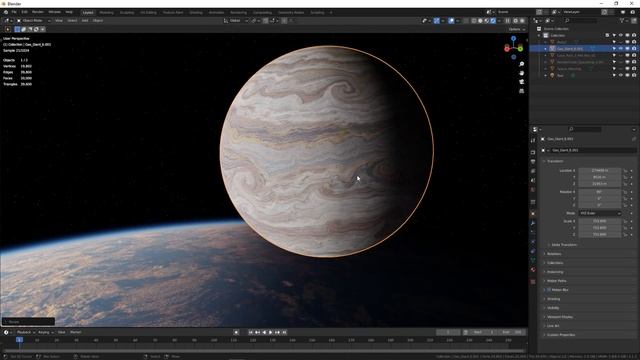Open the viewport View menu

(59, 20)
